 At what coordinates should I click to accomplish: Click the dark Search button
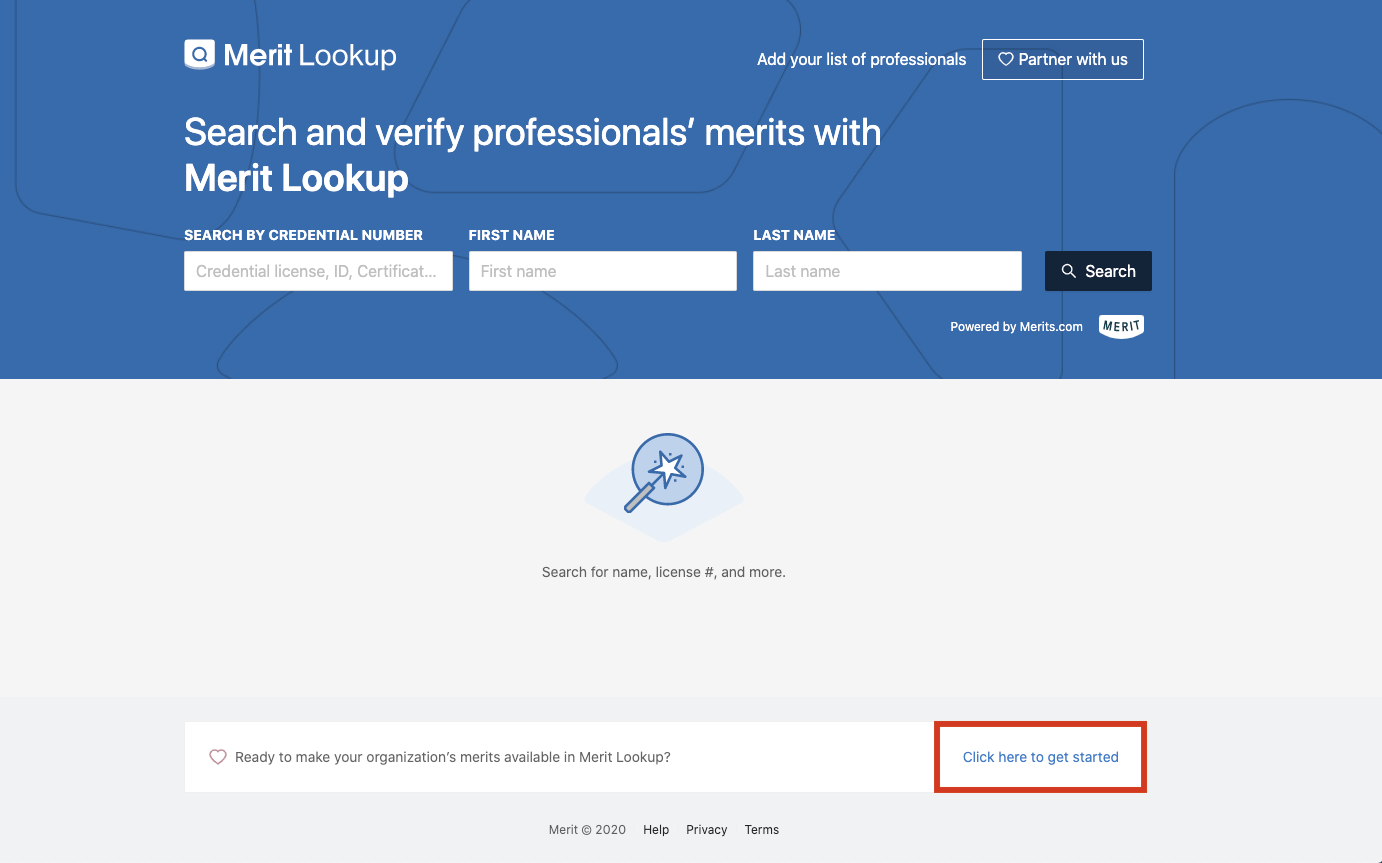(x=1098, y=271)
